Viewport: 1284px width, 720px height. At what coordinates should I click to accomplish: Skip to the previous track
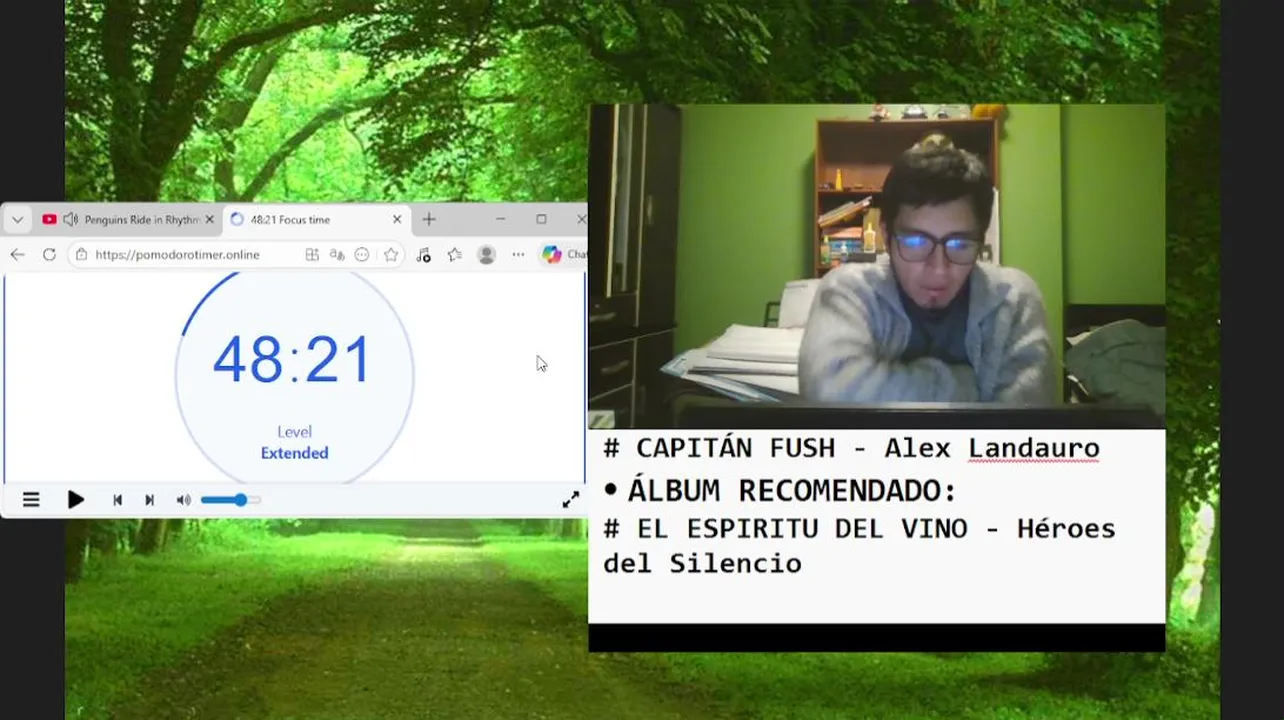pos(117,500)
